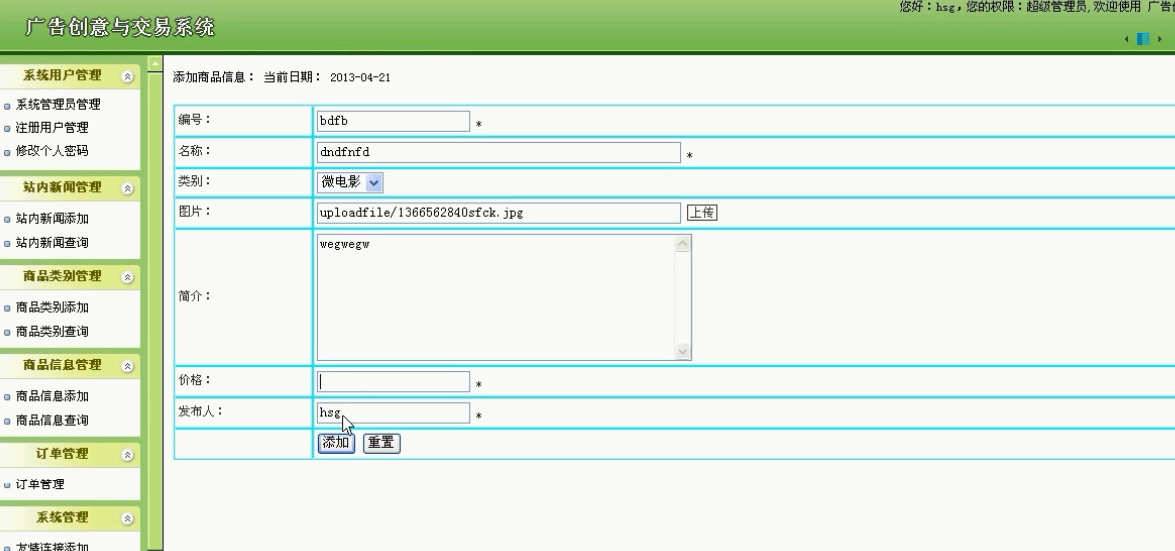Click the 商品类别管理 section header
The image size is (1175, 551).
[x=69, y=277]
